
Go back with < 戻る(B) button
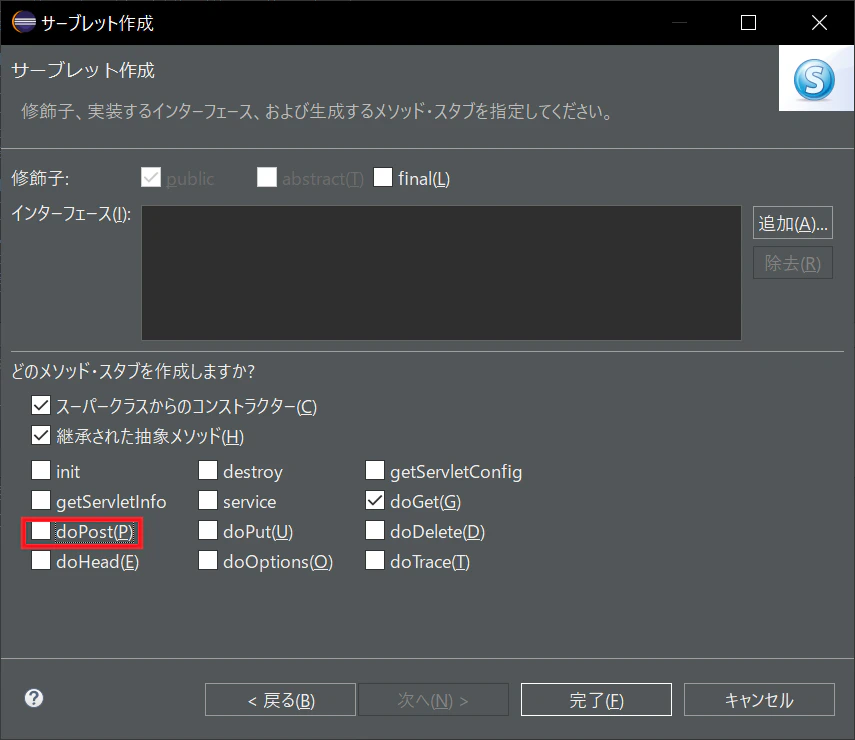click(x=280, y=700)
